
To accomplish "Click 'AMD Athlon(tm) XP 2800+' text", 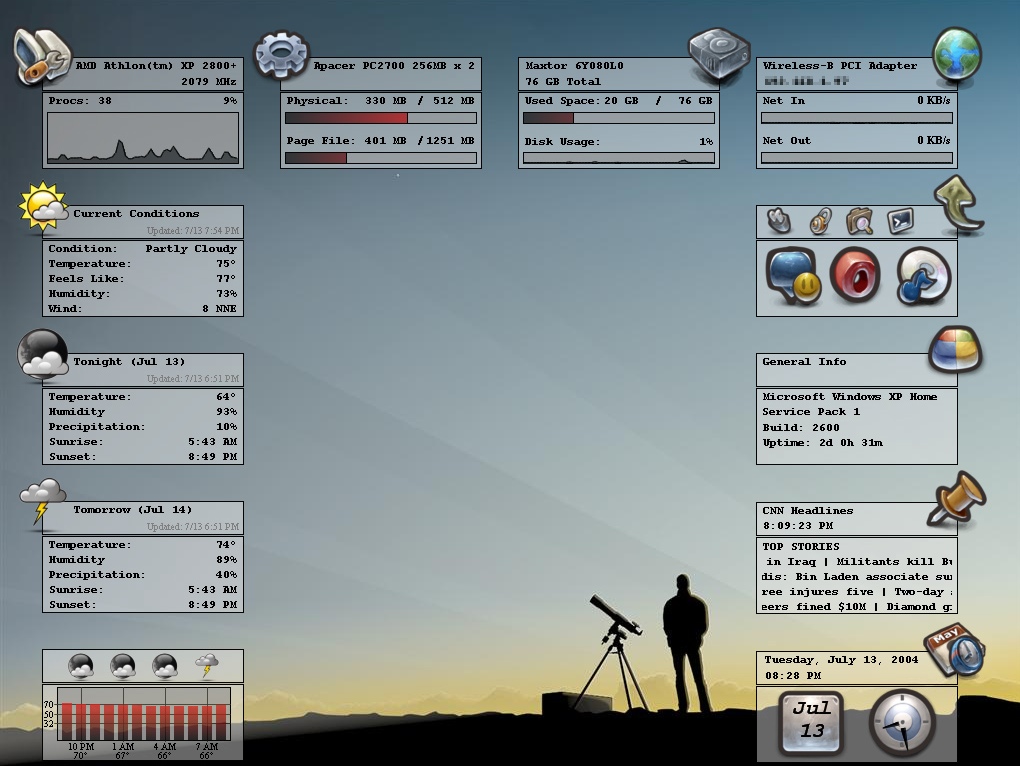I will (x=156, y=65).
